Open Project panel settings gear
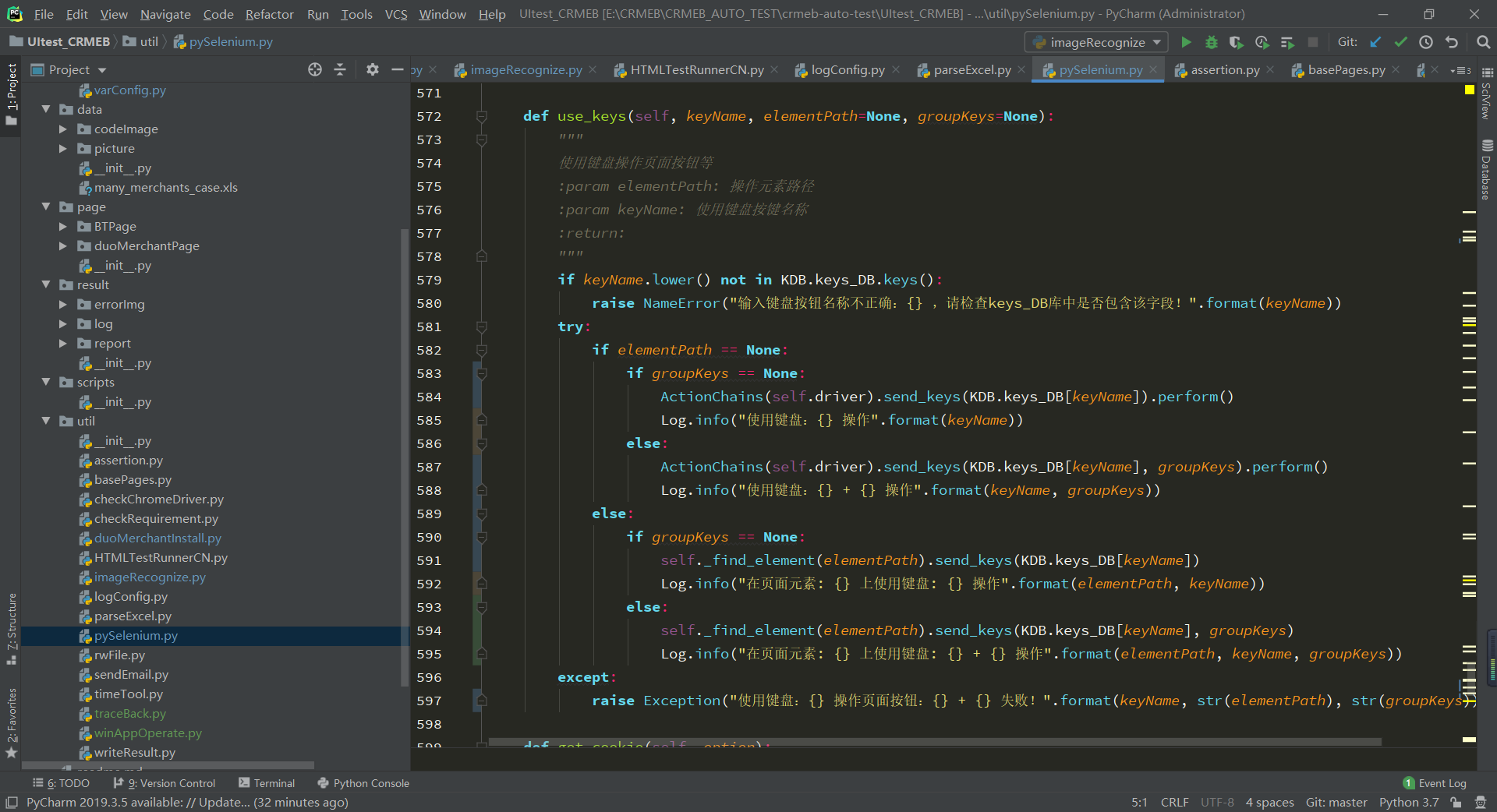1497x812 pixels. (373, 69)
